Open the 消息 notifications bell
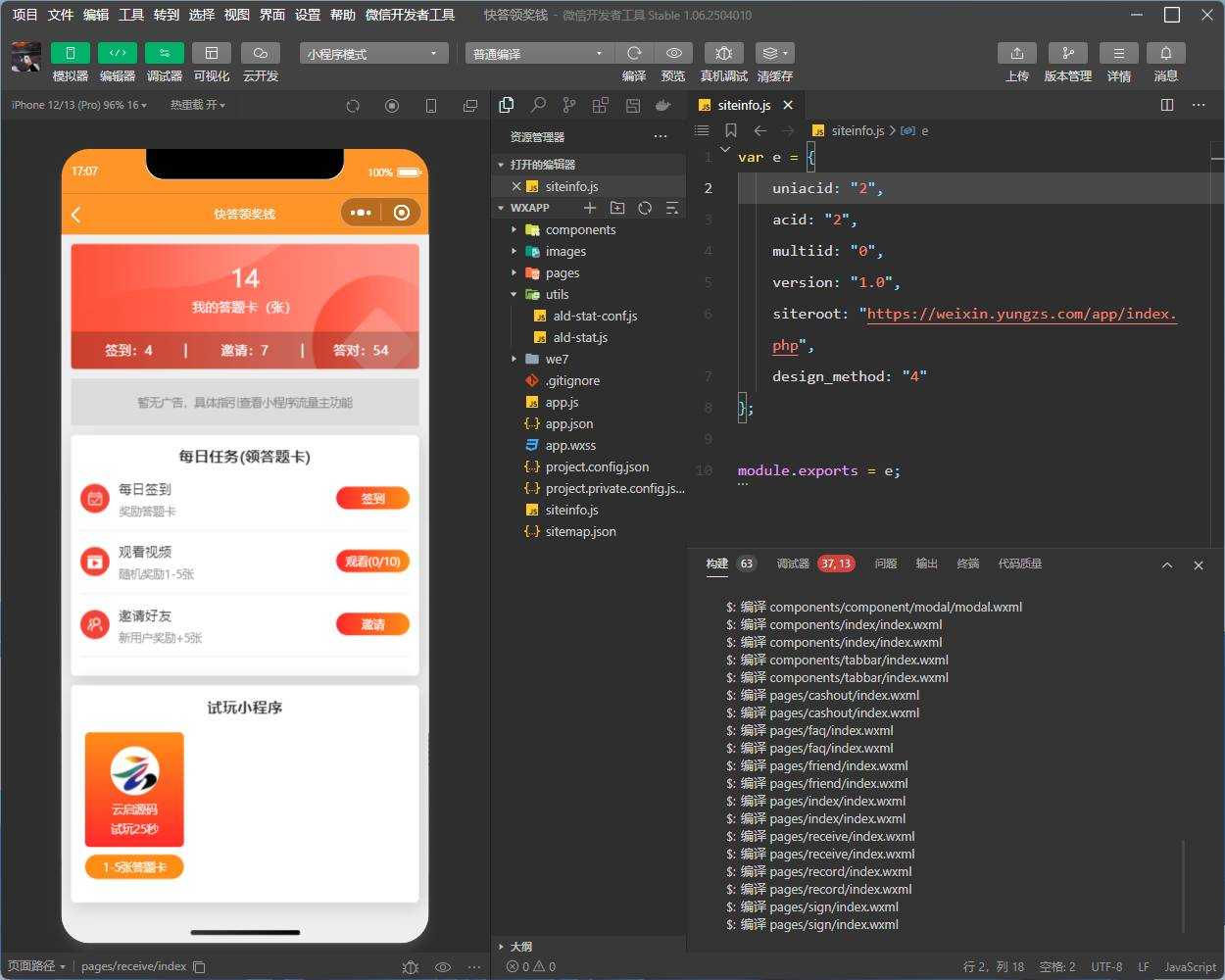 click(1166, 53)
